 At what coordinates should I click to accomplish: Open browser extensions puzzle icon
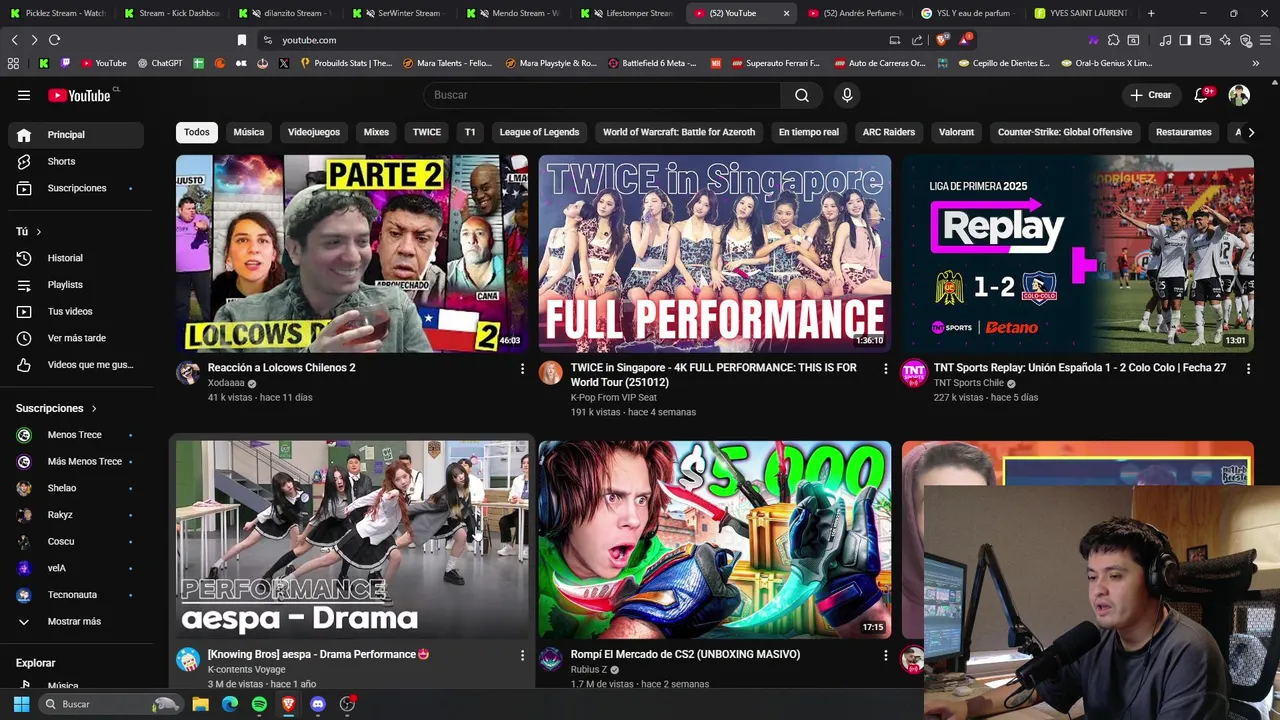coord(1113,40)
